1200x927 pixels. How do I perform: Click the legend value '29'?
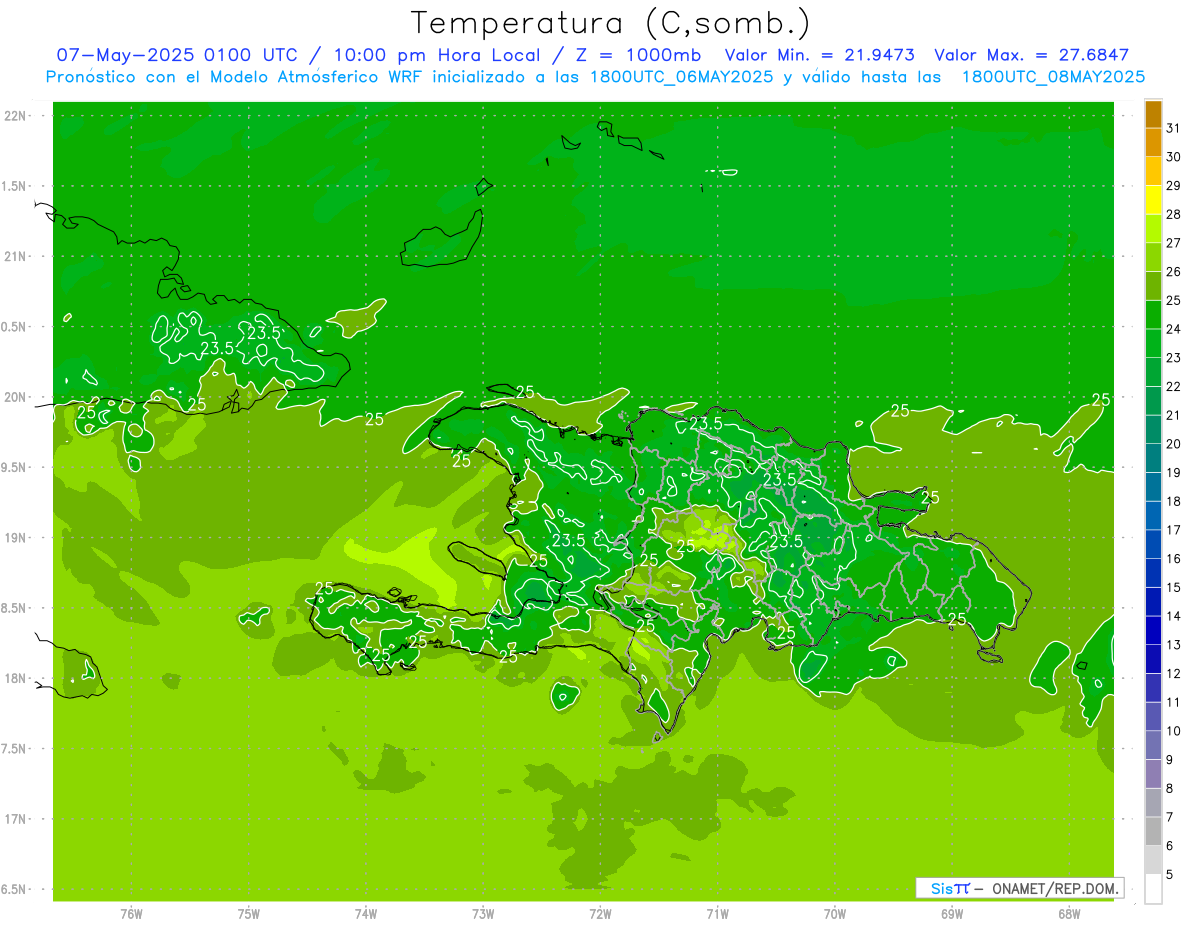click(1174, 185)
